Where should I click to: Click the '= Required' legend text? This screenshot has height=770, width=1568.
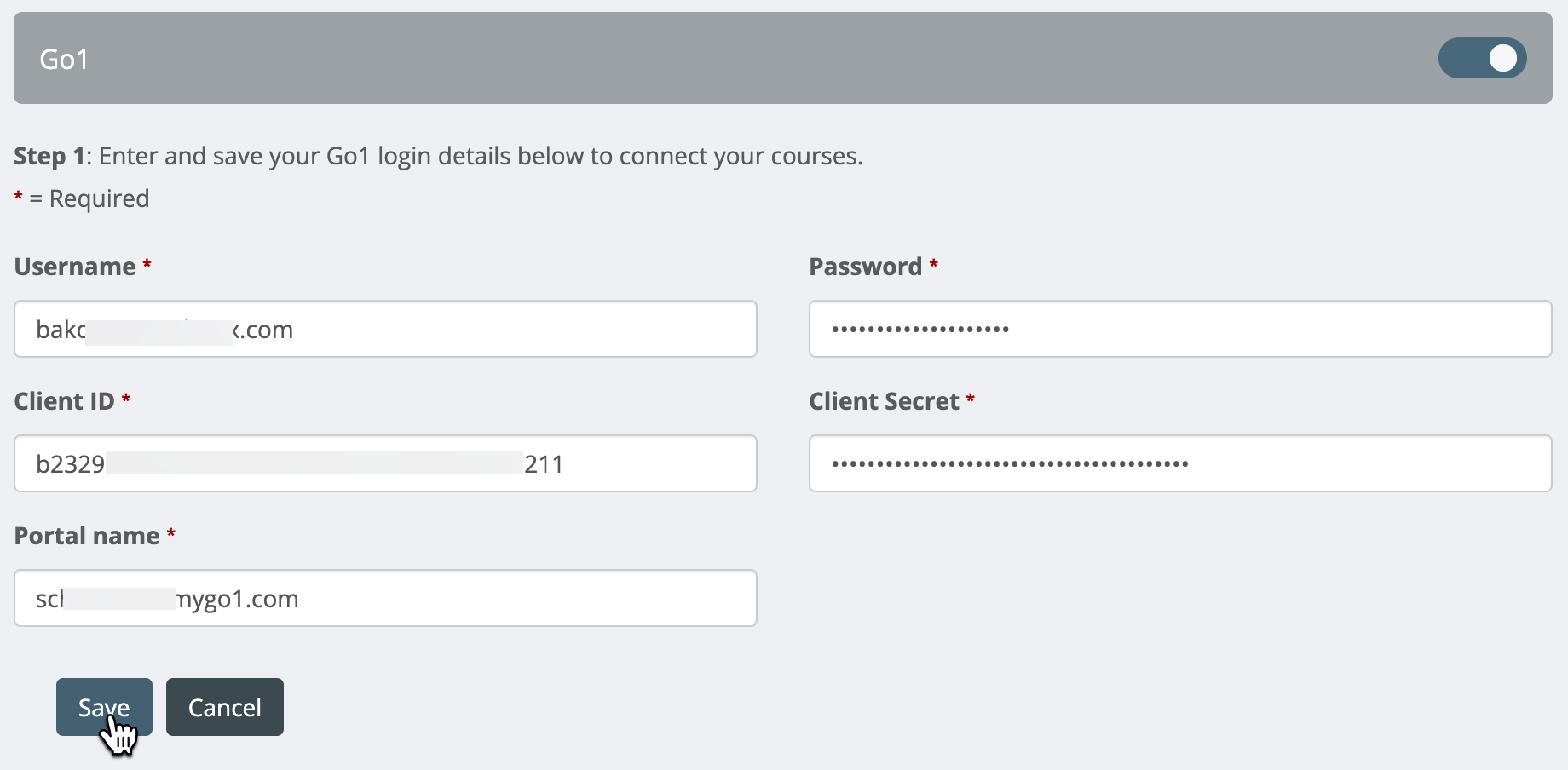coord(89,198)
